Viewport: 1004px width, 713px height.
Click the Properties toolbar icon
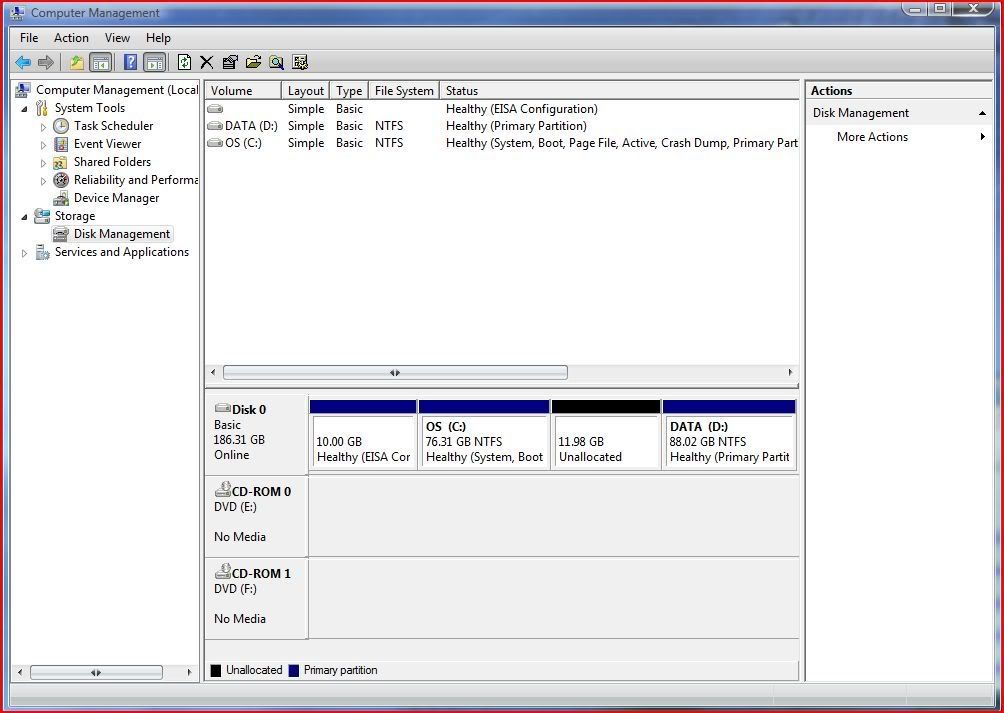coord(230,62)
